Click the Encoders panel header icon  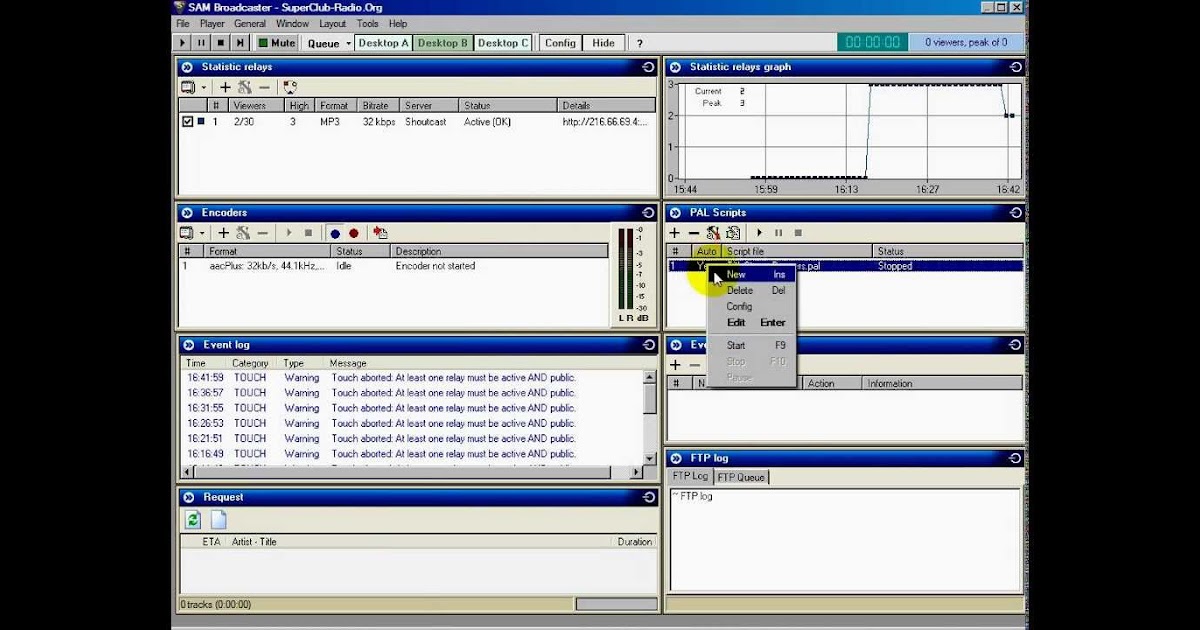[x=187, y=212]
